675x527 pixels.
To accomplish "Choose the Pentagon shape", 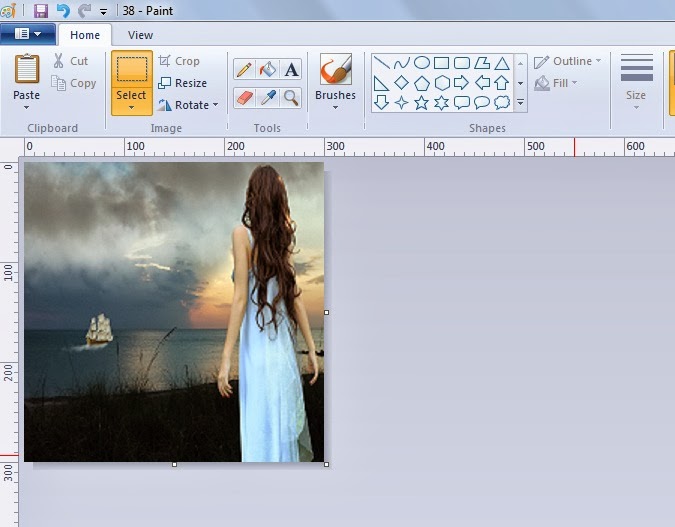I will tap(422, 83).
